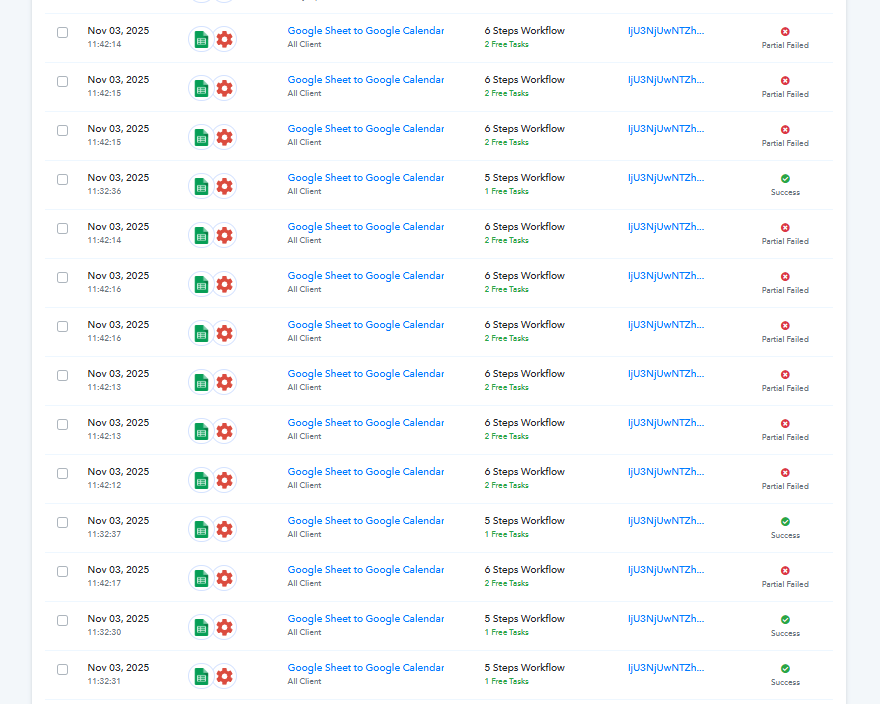Click the red gear icon in the 11:32:36 row
Image resolution: width=880 pixels, height=704 pixels.
click(x=224, y=186)
